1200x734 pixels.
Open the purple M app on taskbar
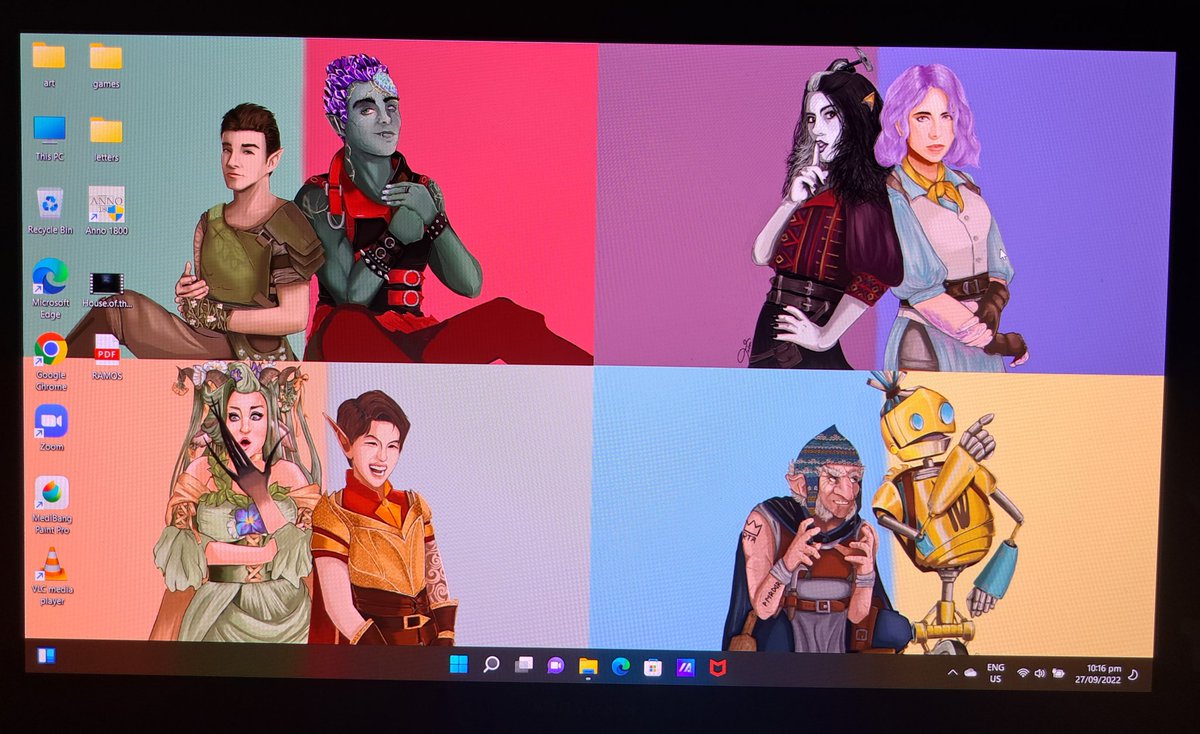685,668
